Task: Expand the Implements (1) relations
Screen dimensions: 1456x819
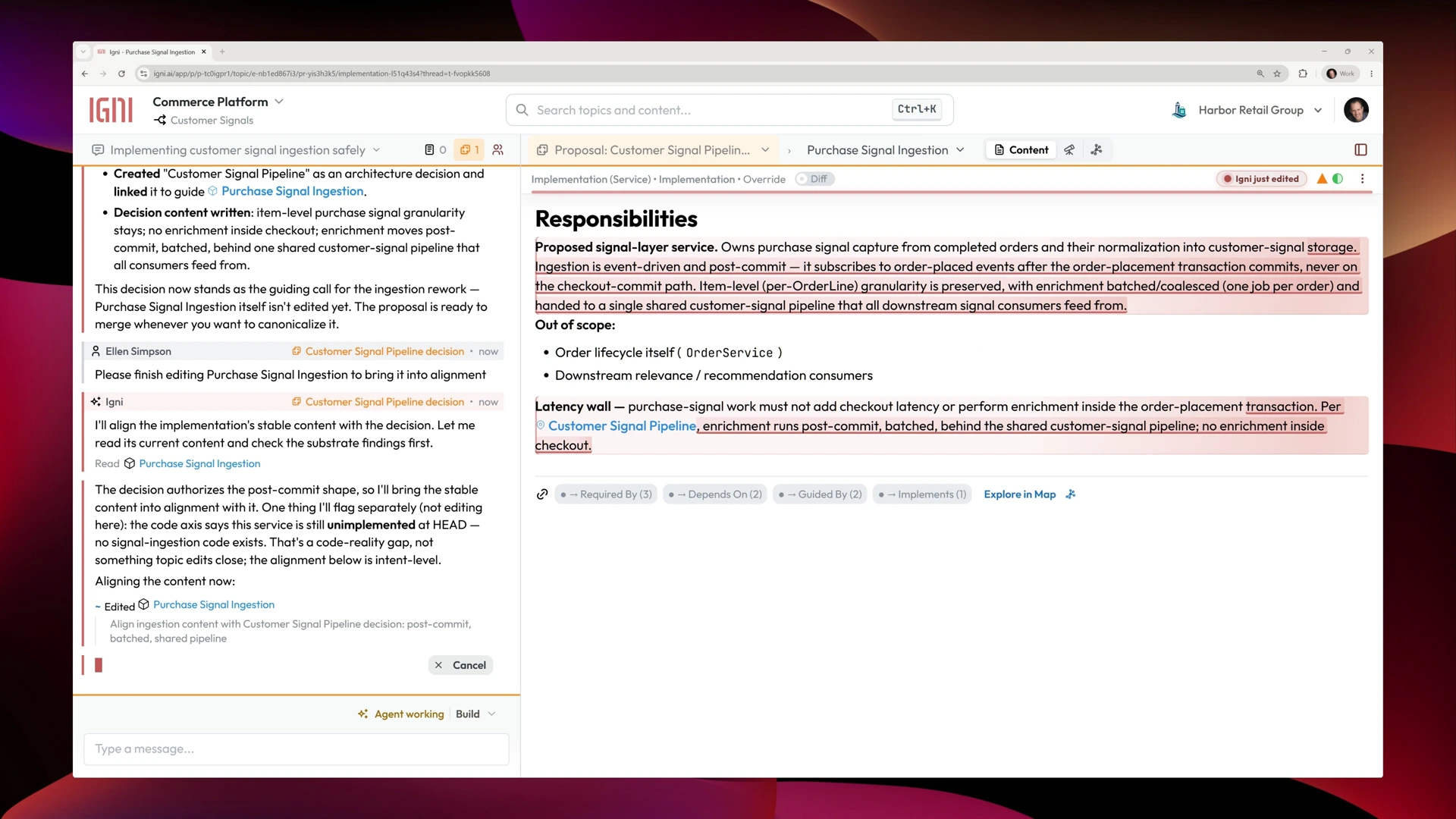Action: (x=922, y=494)
